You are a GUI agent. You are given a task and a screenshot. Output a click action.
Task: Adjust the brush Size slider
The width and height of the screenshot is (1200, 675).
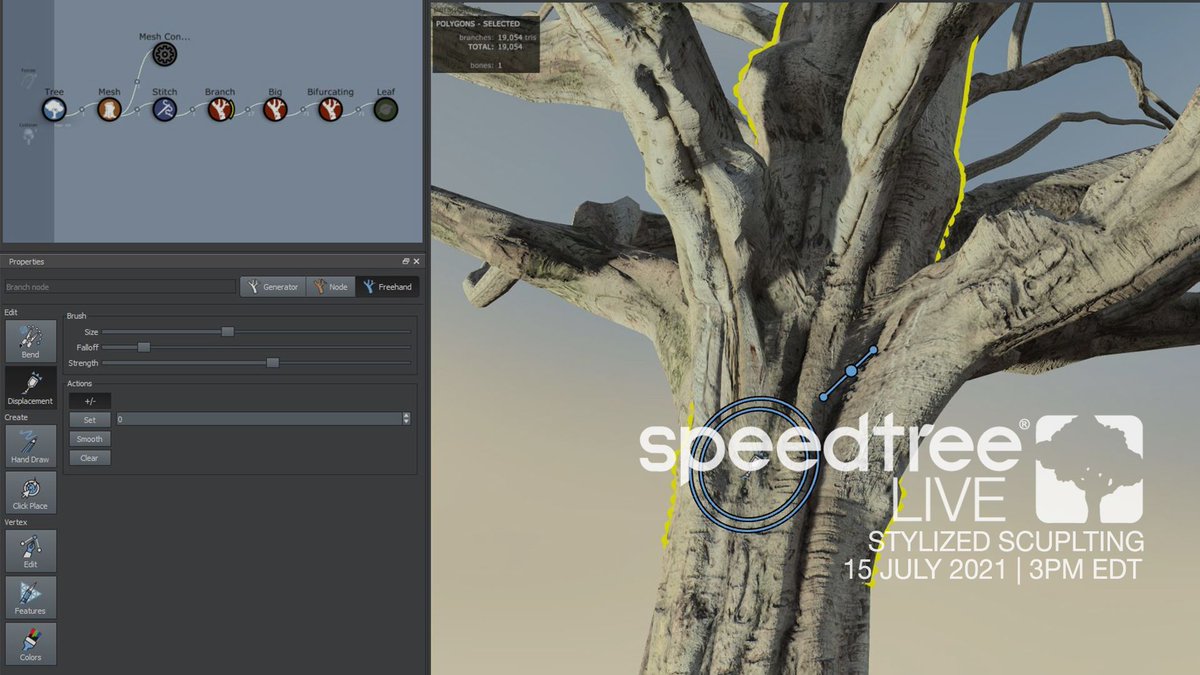tap(228, 331)
